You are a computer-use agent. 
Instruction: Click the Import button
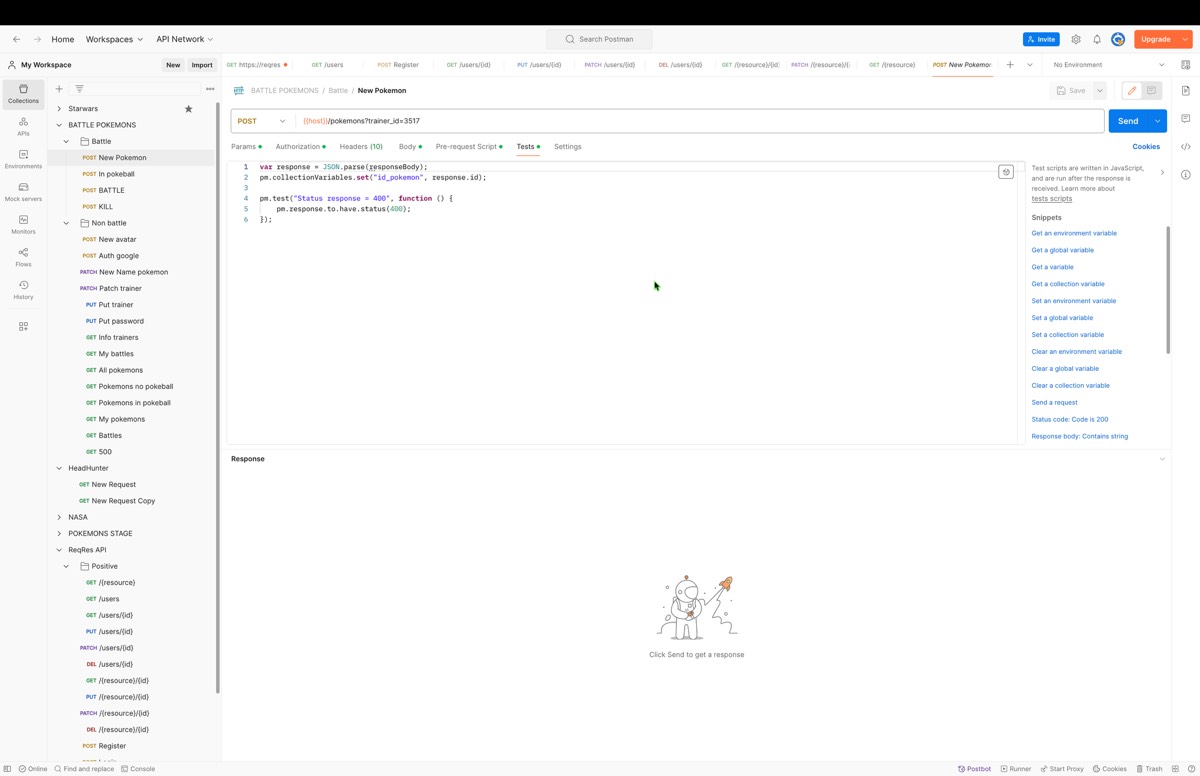202,65
